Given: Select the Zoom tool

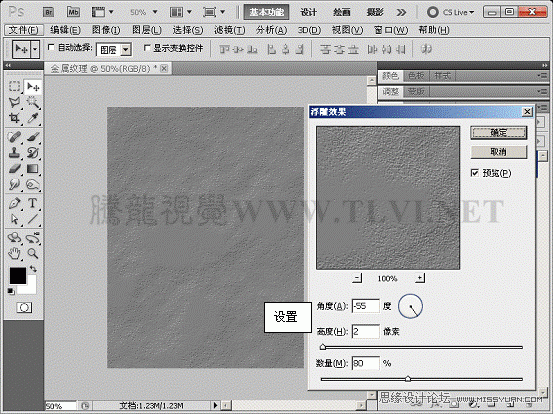Looking at the screenshot, I should click(x=33, y=253).
